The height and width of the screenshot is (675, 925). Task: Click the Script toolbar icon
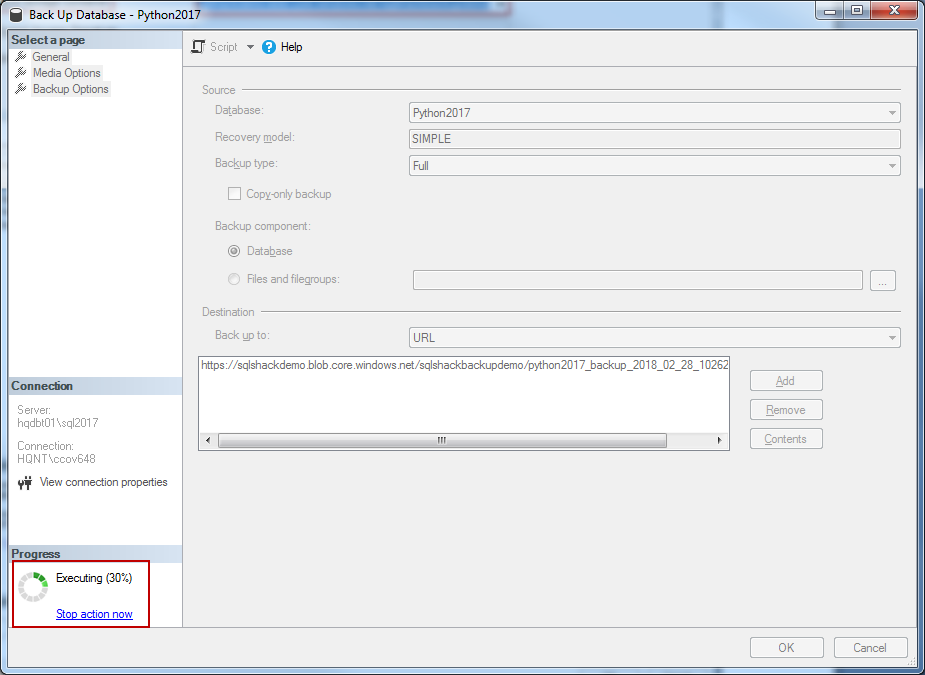(x=198, y=47)
